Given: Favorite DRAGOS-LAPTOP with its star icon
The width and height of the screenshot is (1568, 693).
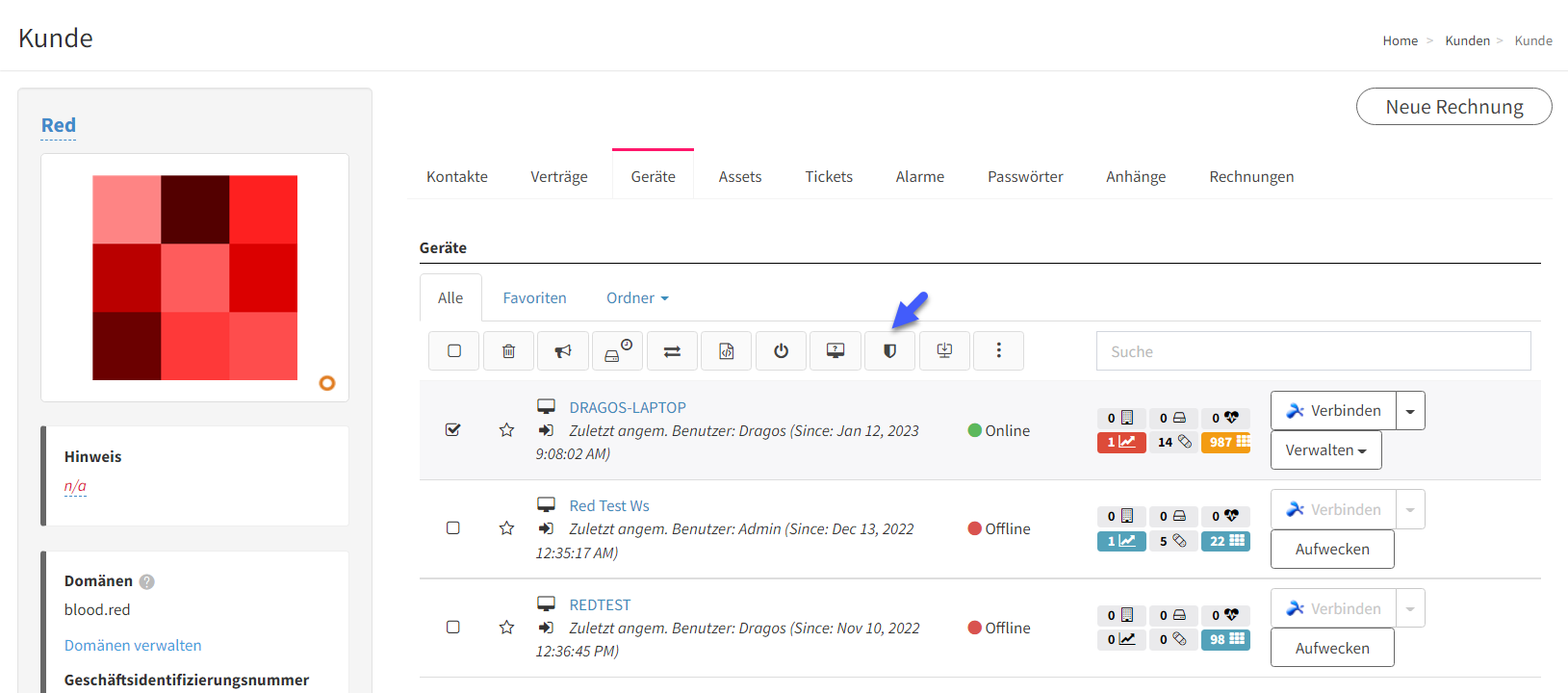Looking at the screenshot, I should (x=506, y=430).
